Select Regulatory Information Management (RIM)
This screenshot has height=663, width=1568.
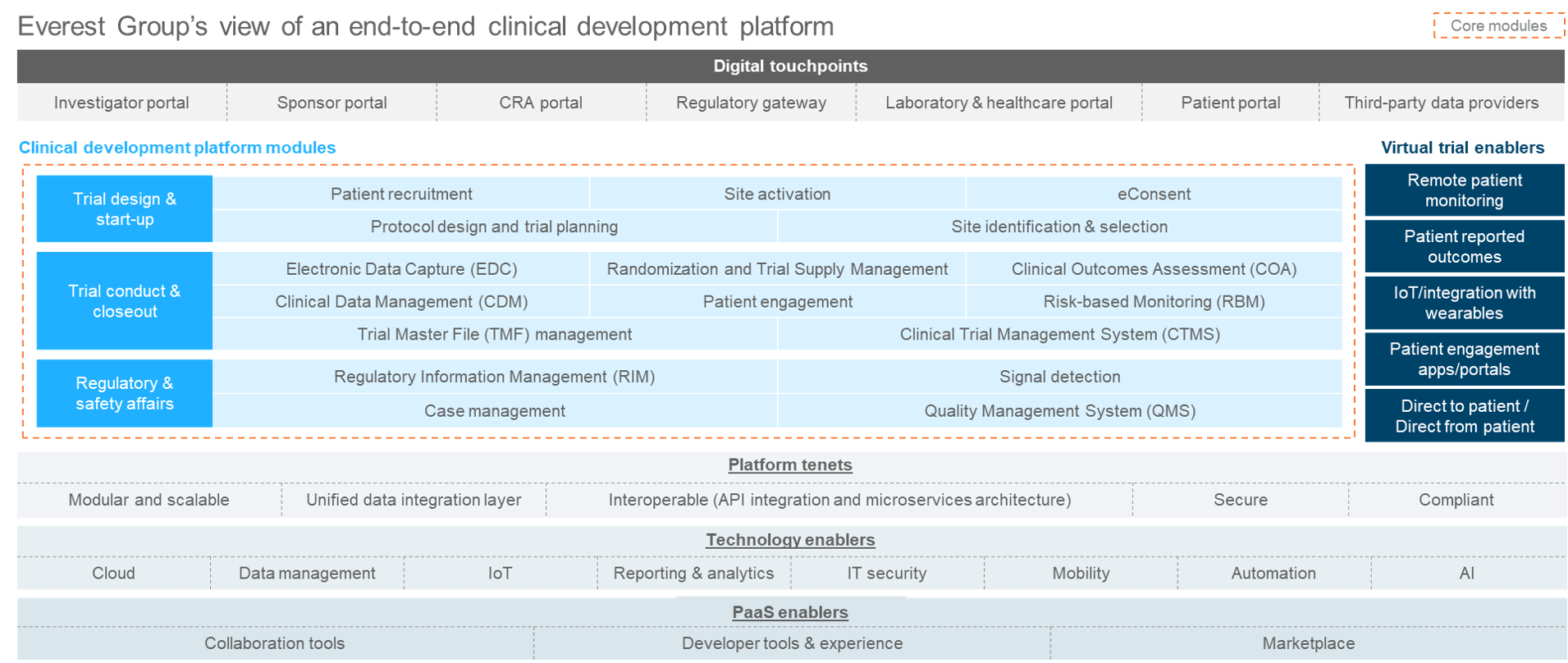coord(495,377)
